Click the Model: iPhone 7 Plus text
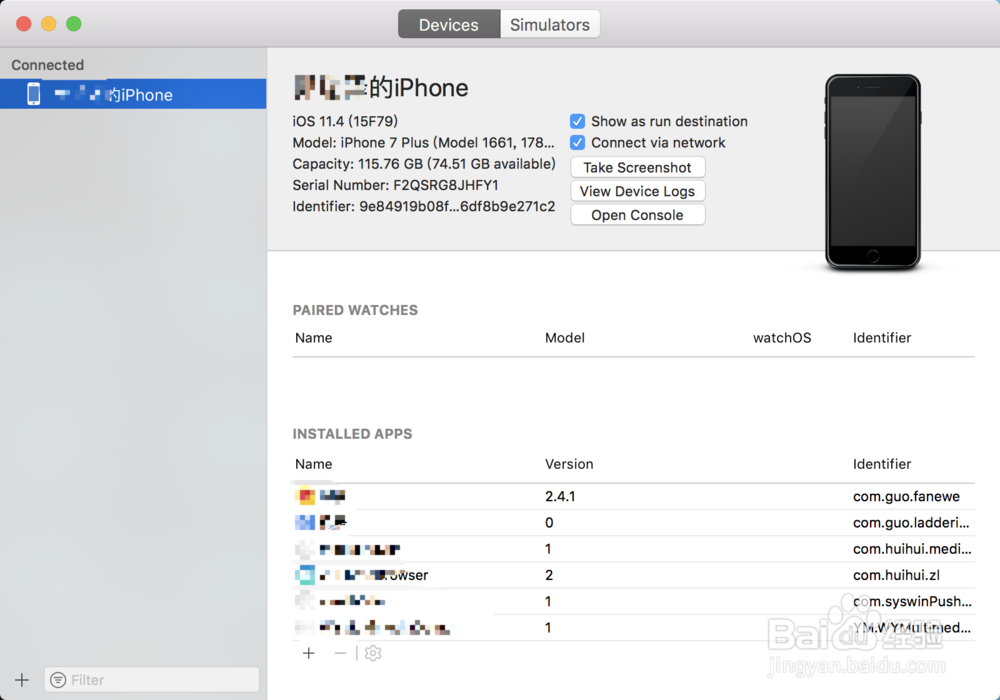 423,142
